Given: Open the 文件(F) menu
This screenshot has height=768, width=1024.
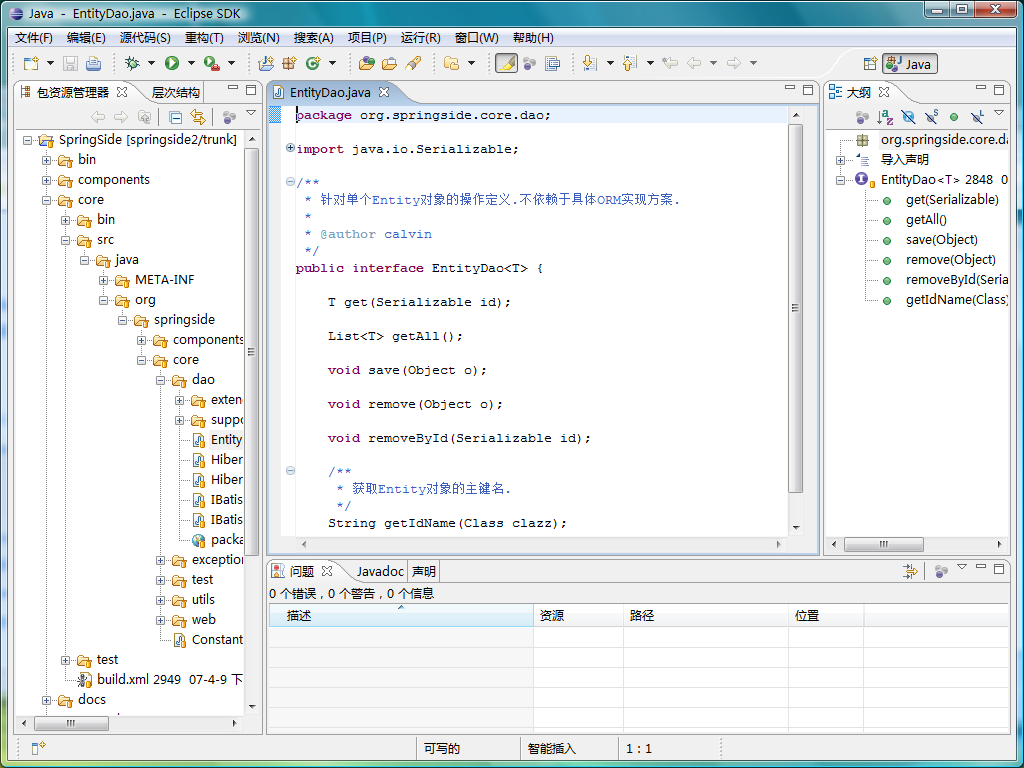Looking at the screenshot, I should pyautogui.click(x=33, y=38).
